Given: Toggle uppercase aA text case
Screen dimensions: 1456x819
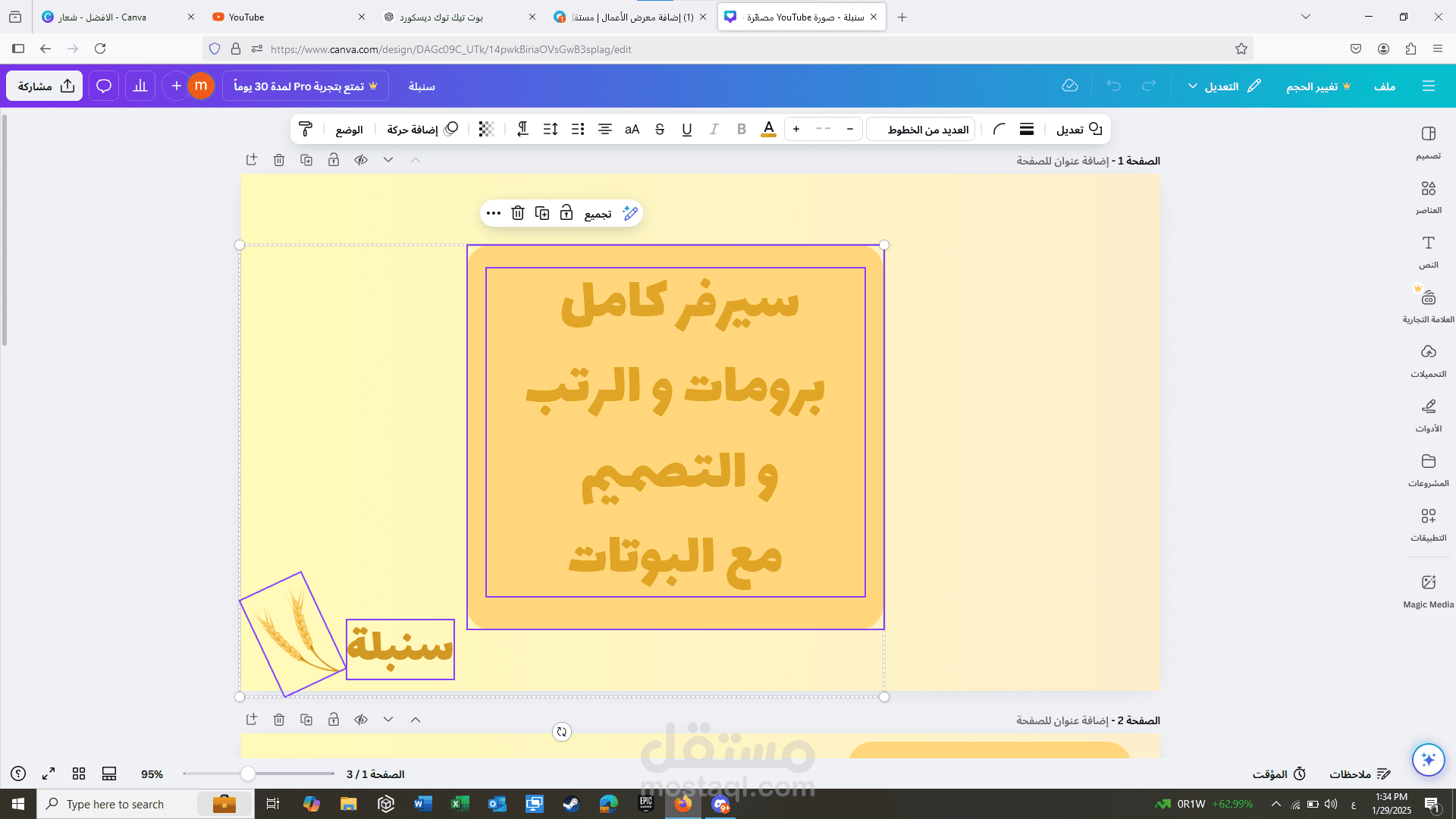Looking at the screenshot, I should coord(632,129).
